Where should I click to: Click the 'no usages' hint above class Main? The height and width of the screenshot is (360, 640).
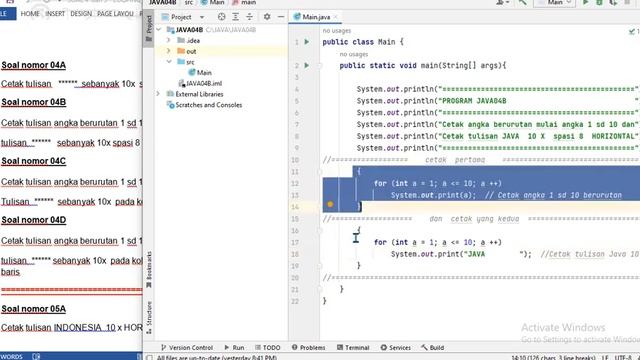point(337,31)
